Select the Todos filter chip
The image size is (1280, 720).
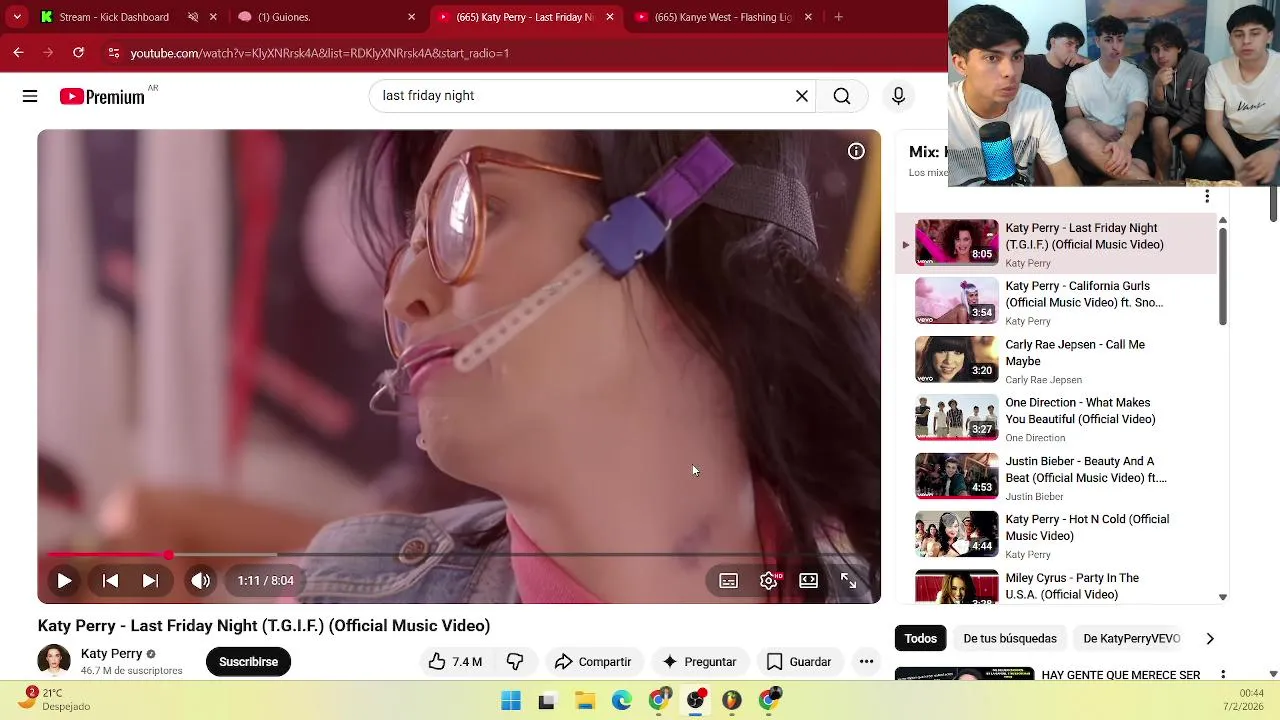[x=921, y=638]
